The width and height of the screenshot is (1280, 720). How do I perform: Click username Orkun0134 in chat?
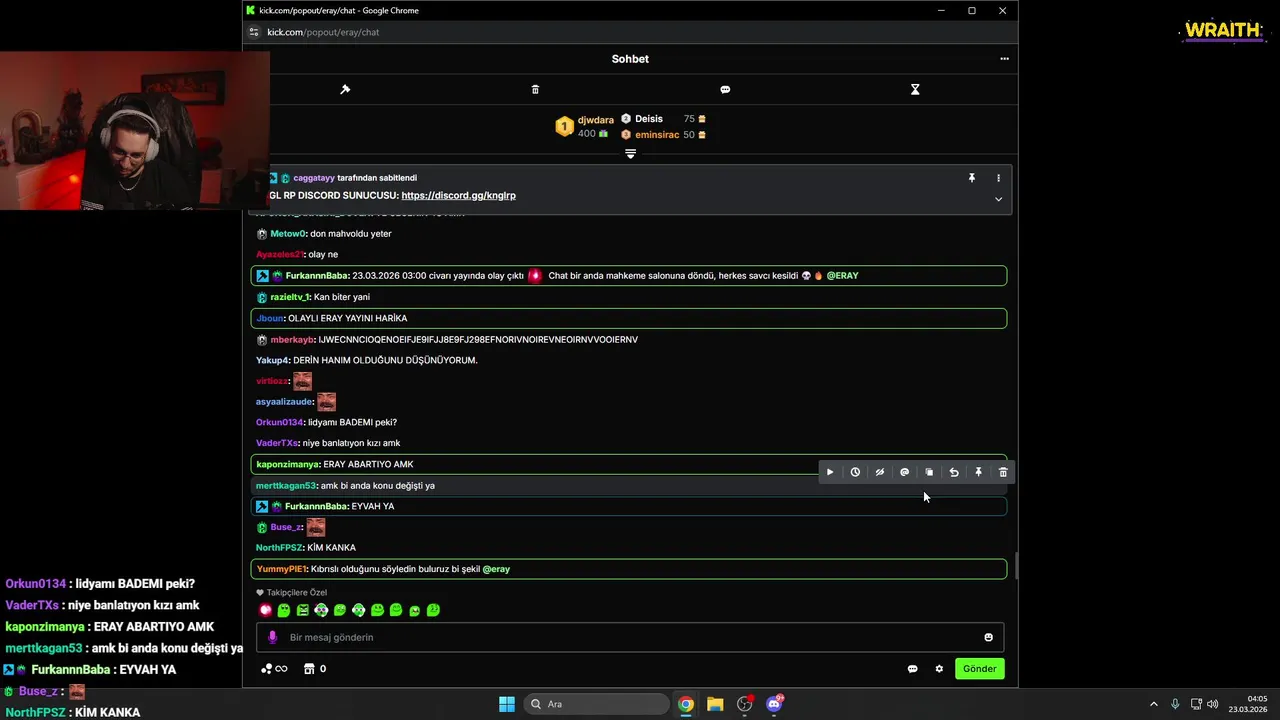(x=280, y=422)
